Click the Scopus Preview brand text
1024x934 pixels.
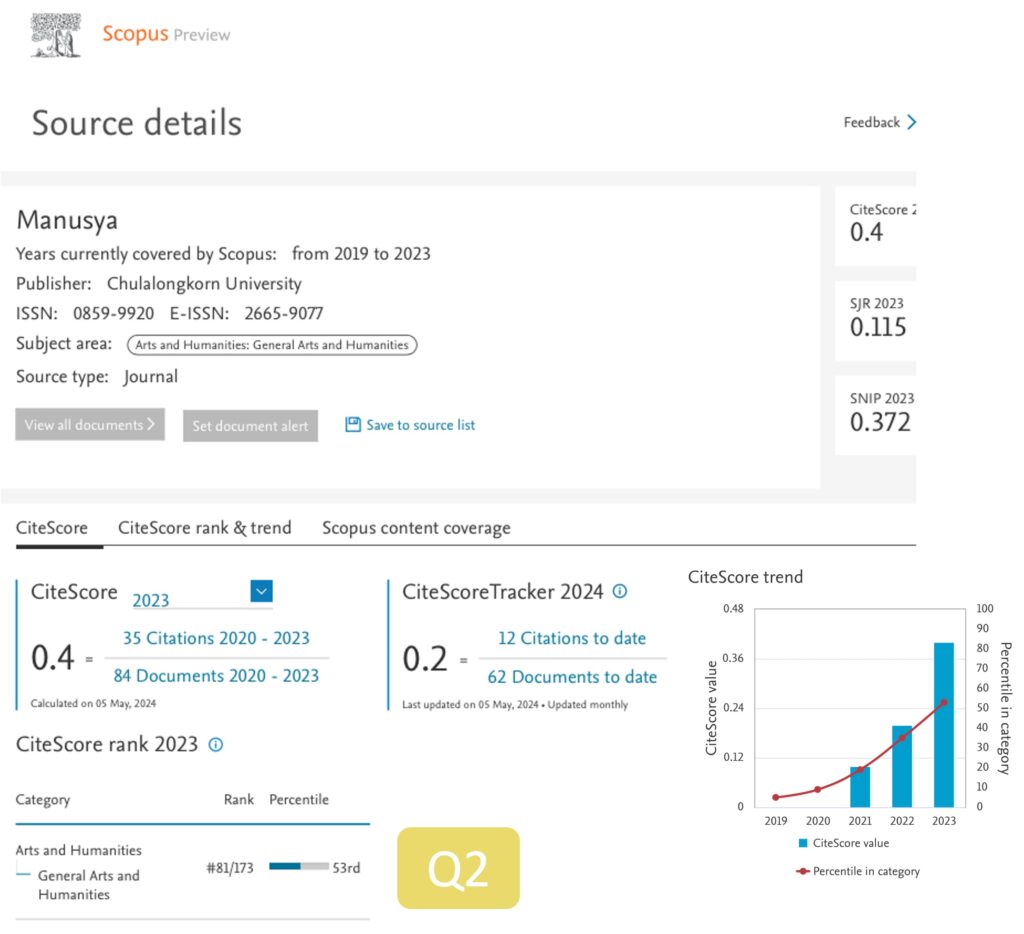[167, 34]
